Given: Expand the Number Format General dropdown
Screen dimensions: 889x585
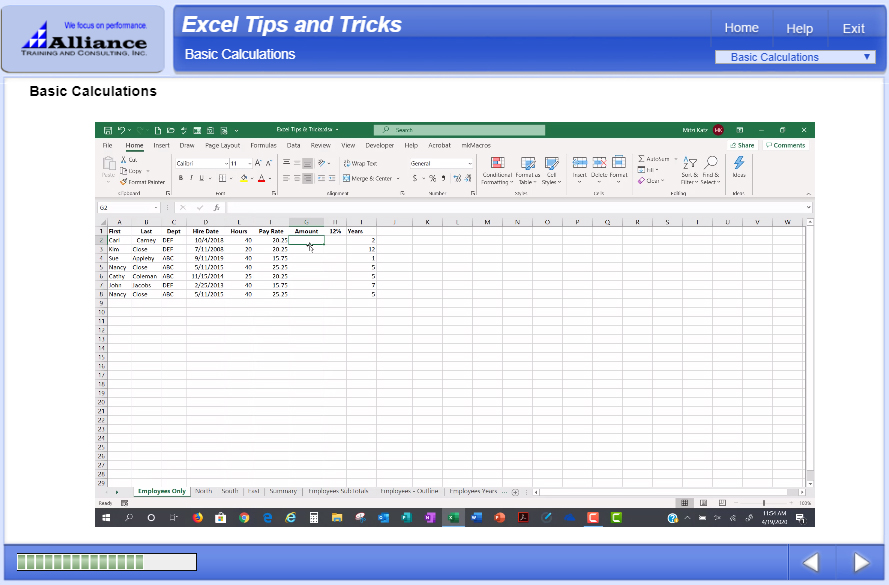Looking at the screenshot, I should tap(470, 163).
